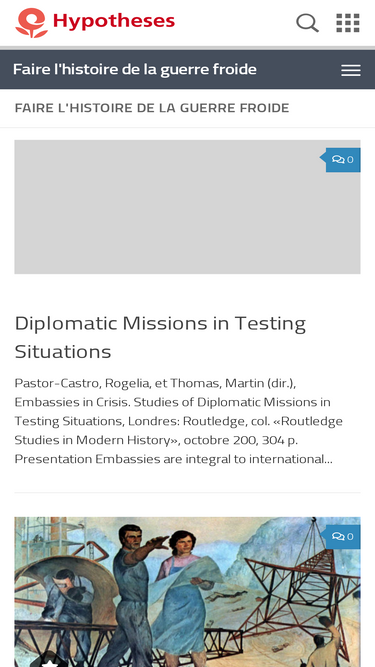Open the search magnifier icon
The width and height of the screenshot is (375, 667).
[x=307, y=23]
